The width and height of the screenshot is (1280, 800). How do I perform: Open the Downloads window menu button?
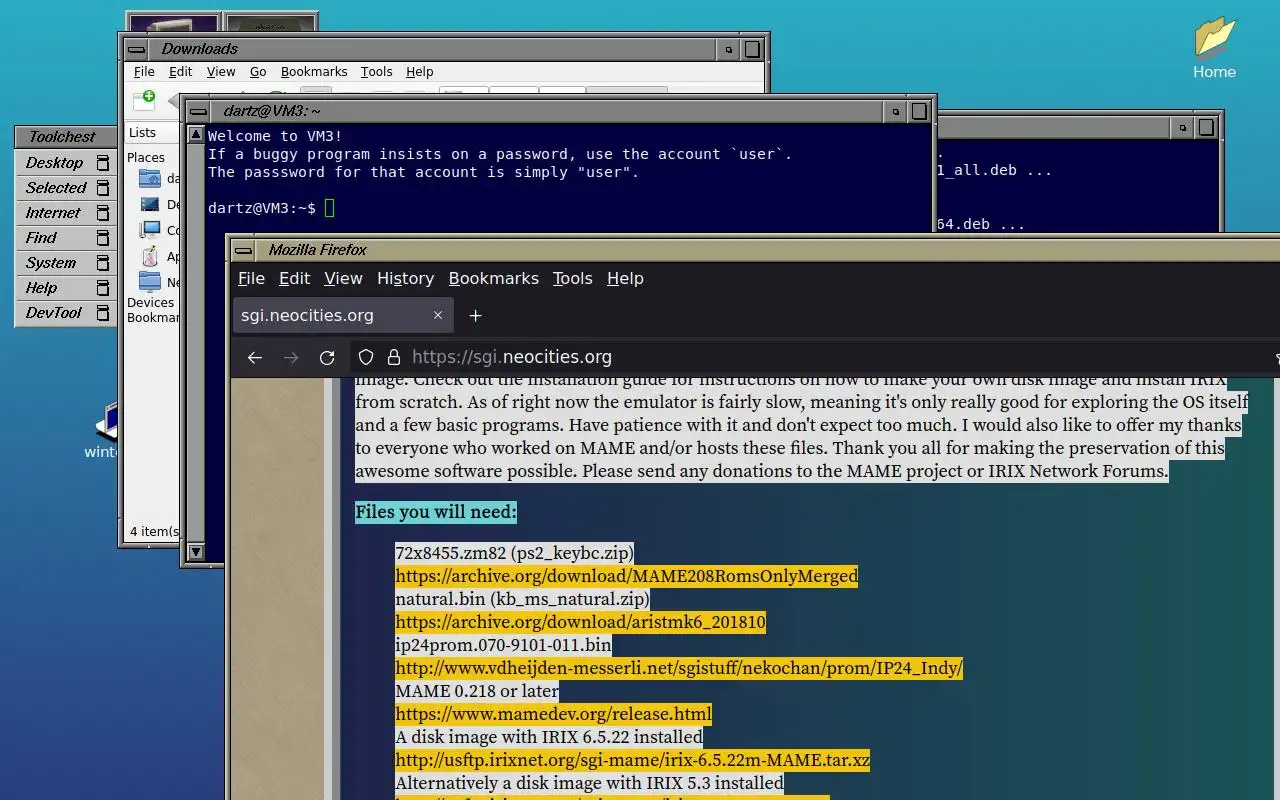(x=137, y=49)
